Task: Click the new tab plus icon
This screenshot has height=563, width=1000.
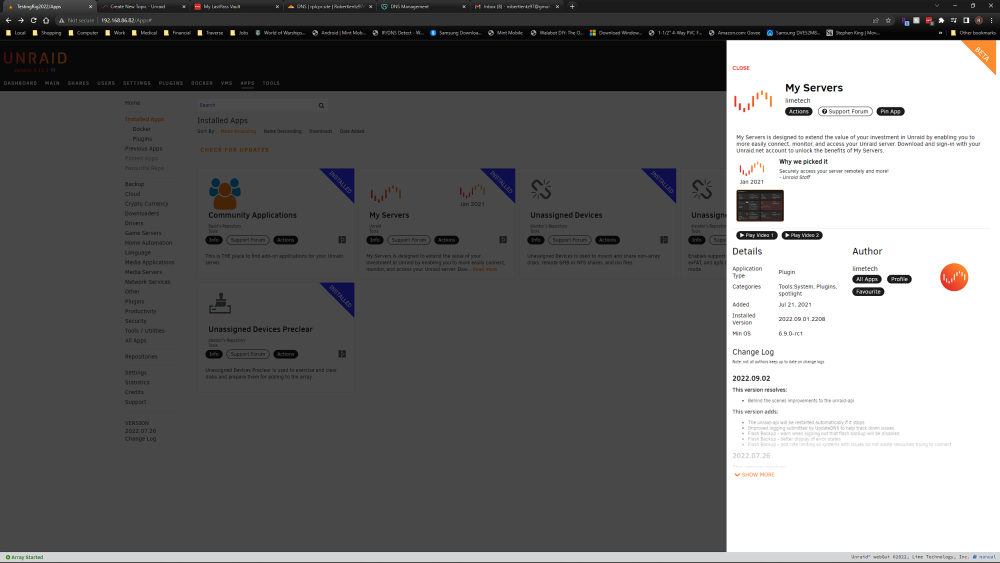Action: [572, 6]
